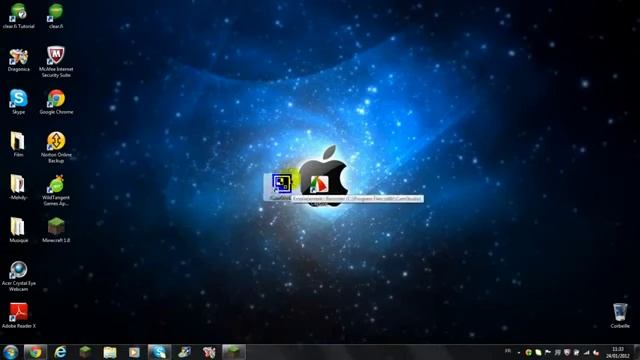
Task: Switch to the active Minecraft taskbar button
Action: [x=233, y=352]
